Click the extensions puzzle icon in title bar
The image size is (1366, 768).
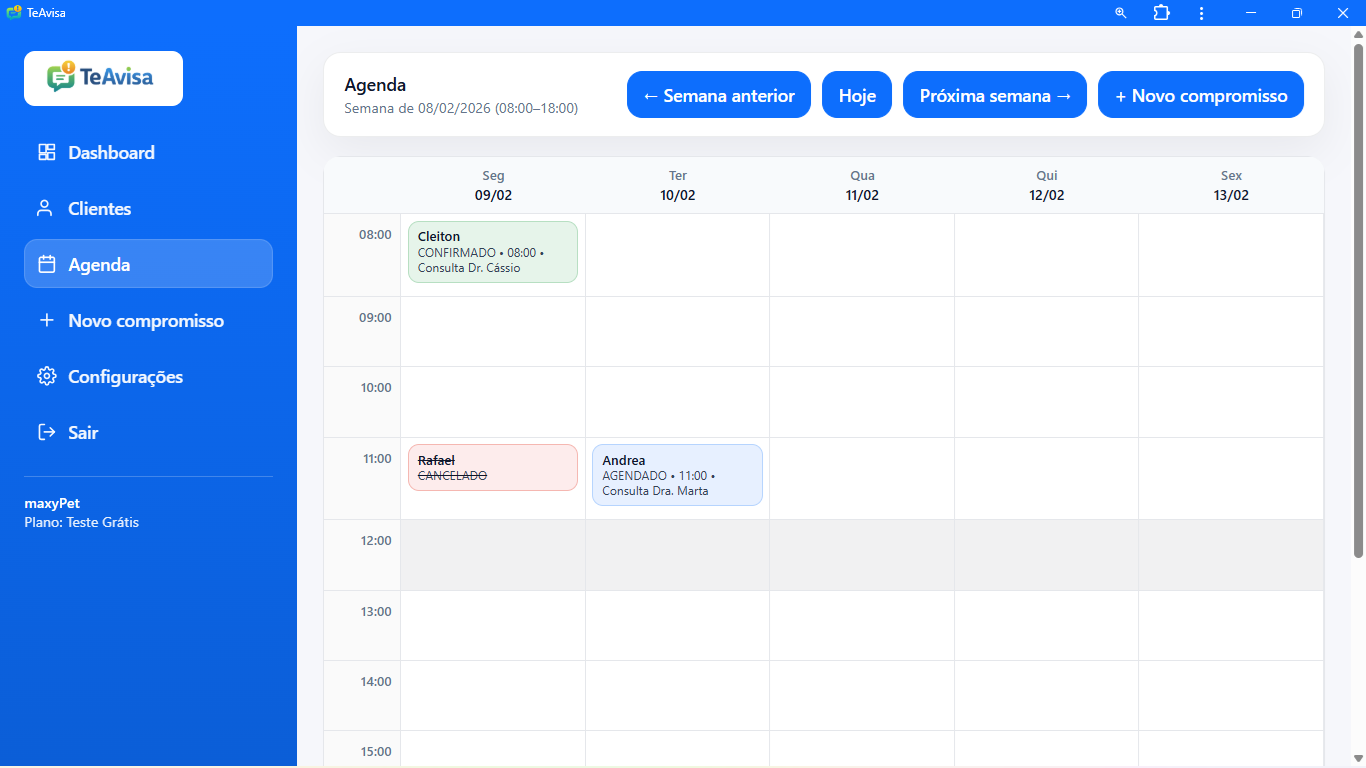click(x=1161, y=13)
